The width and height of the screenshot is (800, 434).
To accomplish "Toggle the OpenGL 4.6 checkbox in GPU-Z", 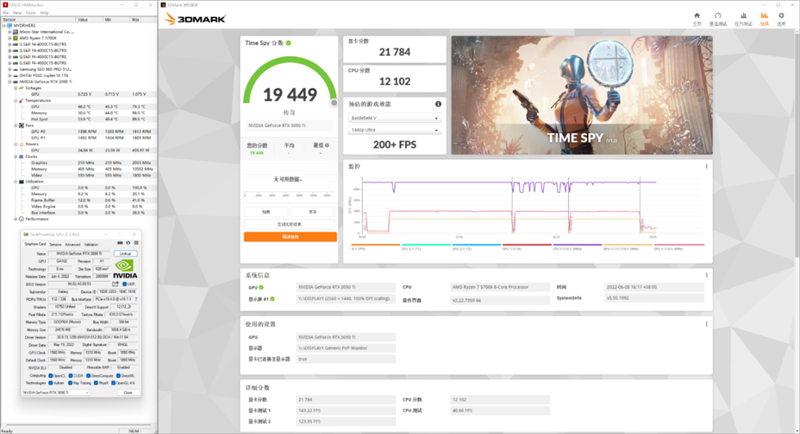I will tap(113, 383).
